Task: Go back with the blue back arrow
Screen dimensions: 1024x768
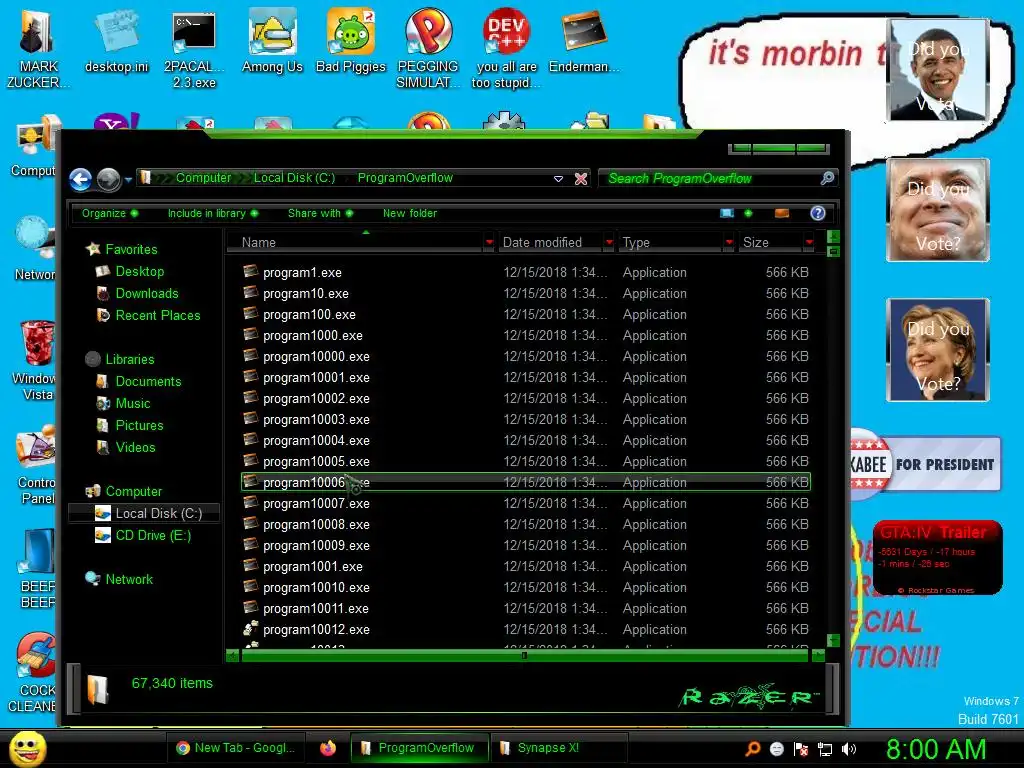Action: pos(80,179)
